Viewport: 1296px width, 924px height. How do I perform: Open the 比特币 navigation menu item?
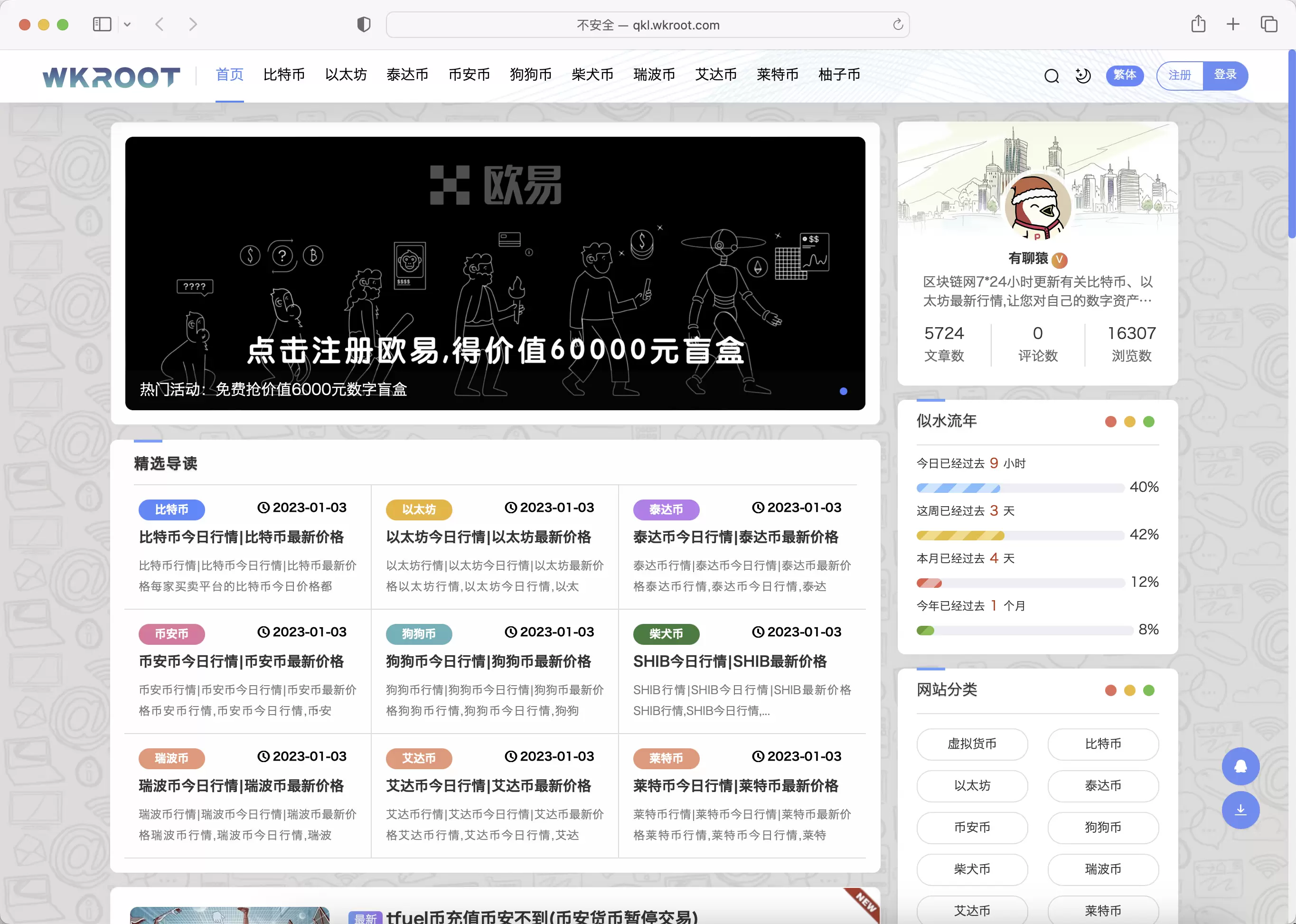click(x=284, y=75)
